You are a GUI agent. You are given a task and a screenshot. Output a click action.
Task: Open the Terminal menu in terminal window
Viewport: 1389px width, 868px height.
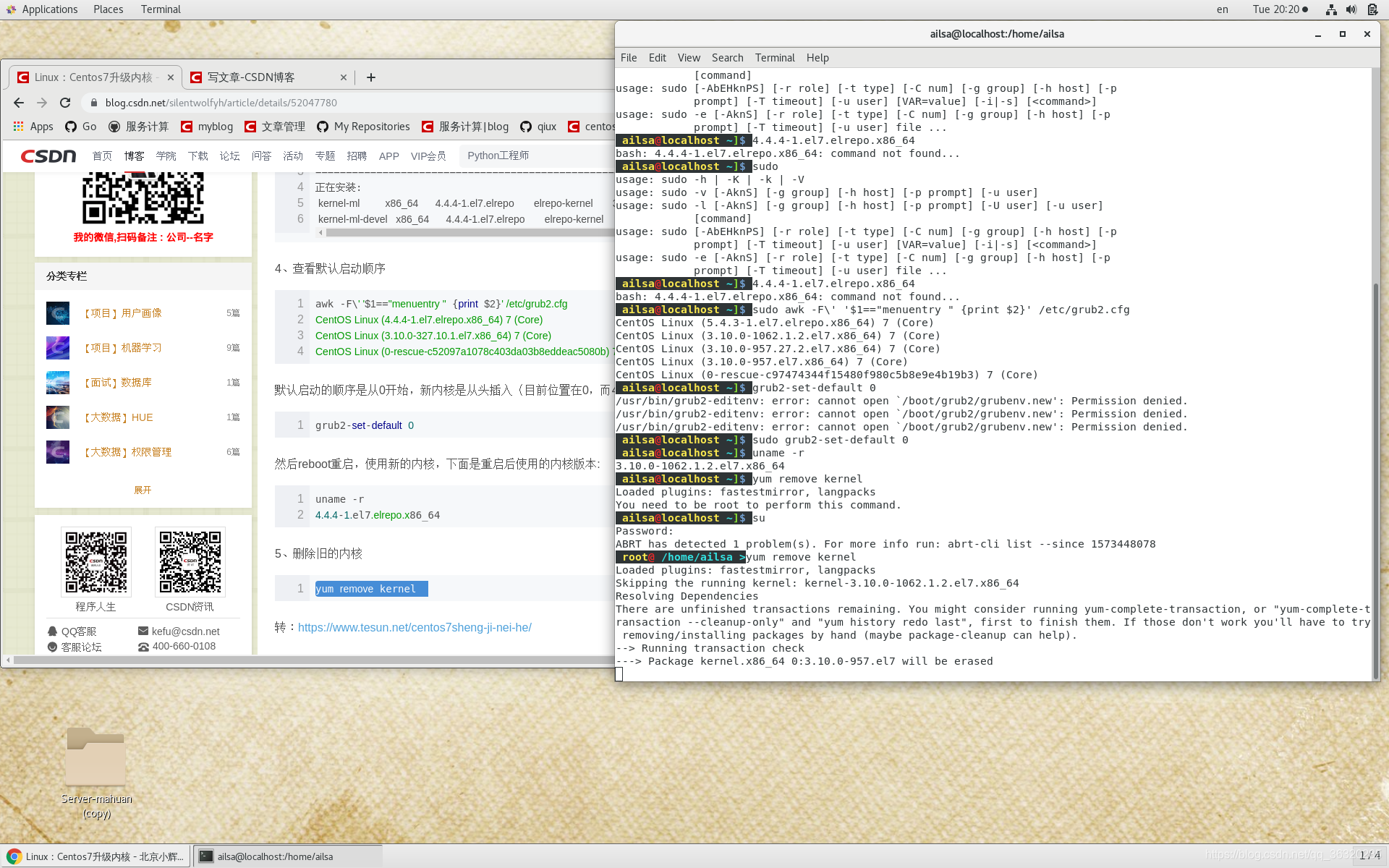coord(774,58)
